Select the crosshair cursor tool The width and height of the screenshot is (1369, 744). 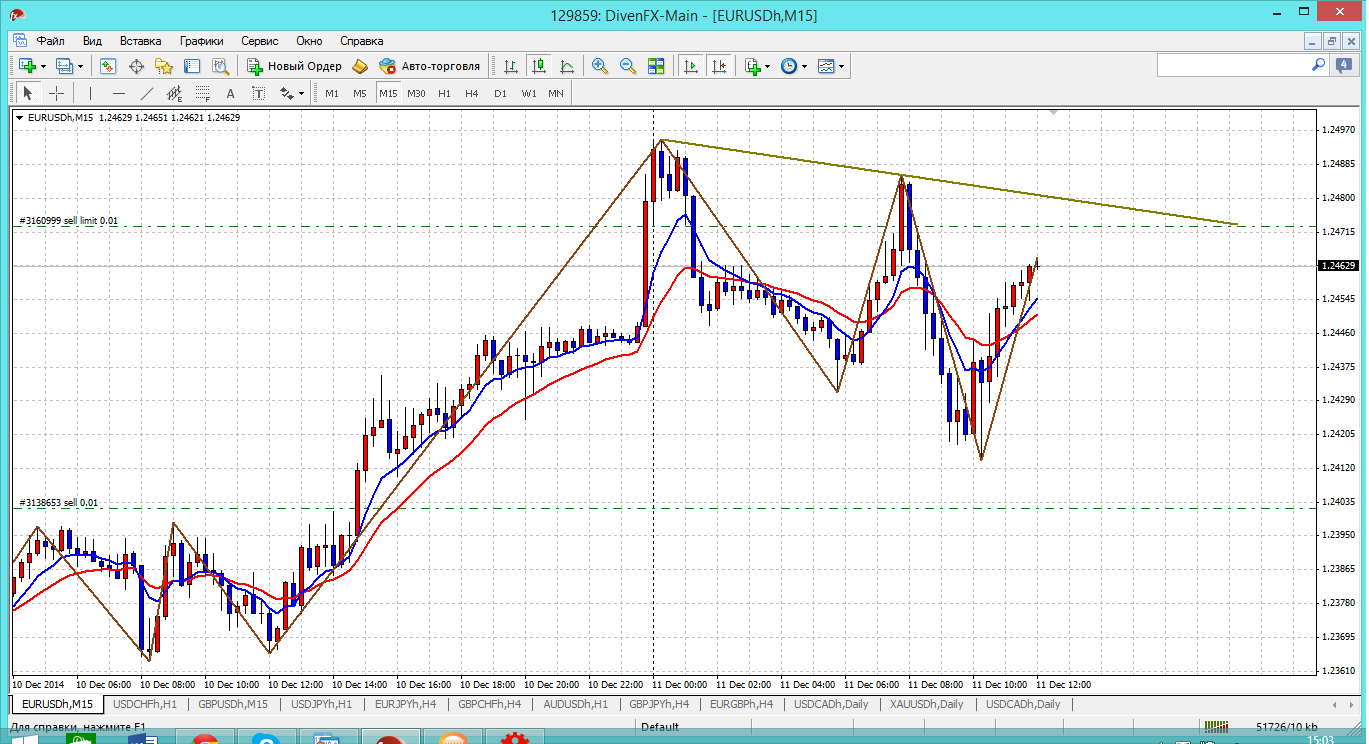pos(57,93)
